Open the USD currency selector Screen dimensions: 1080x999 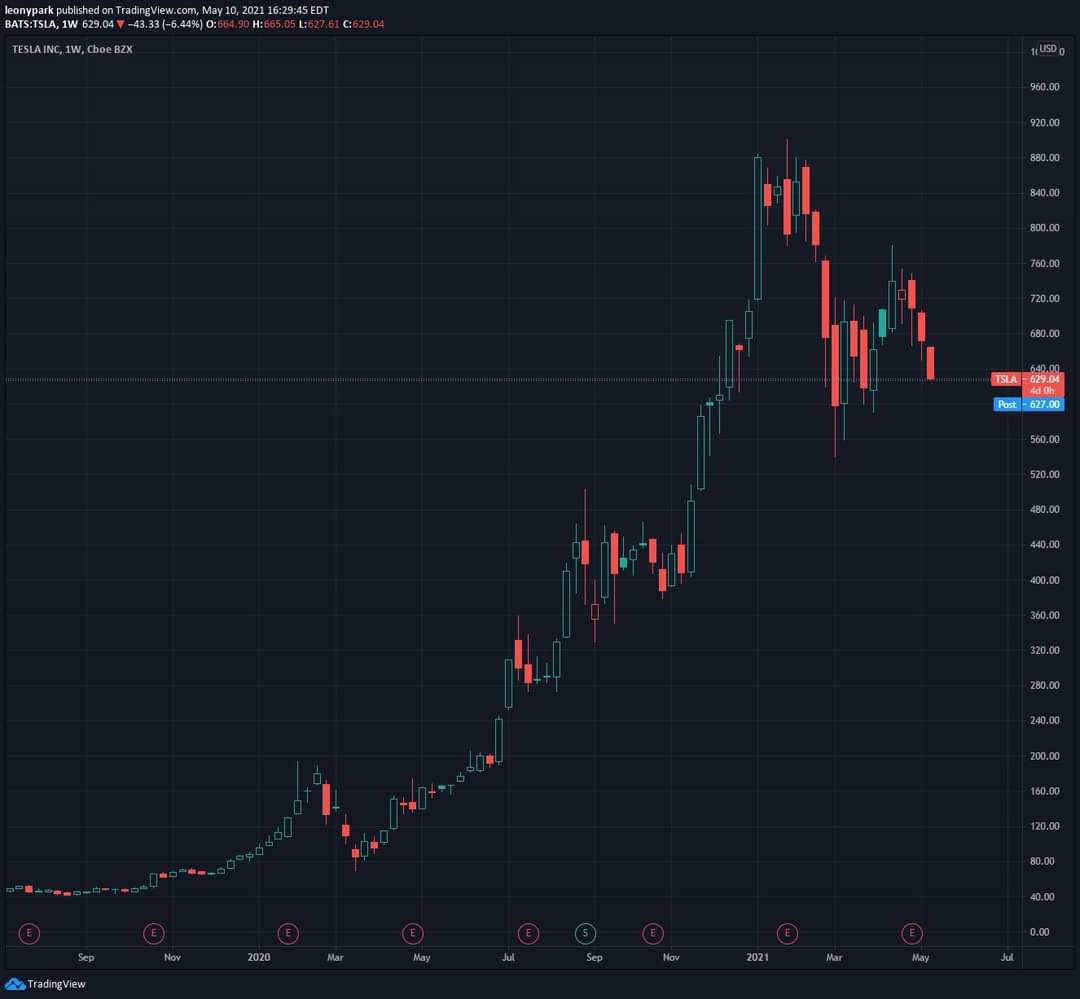coord(1048,49)
